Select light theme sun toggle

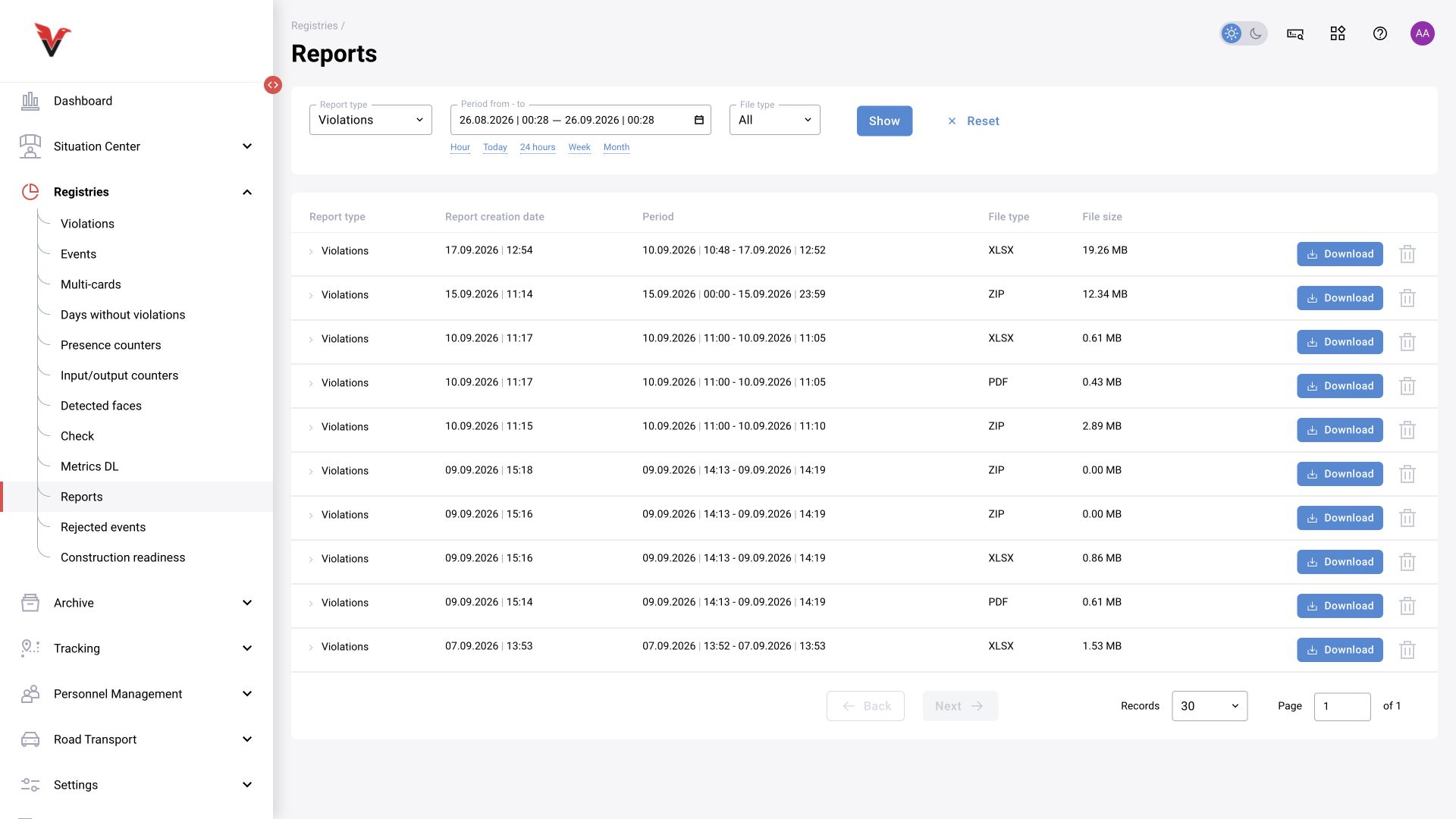coord(1232,33)
